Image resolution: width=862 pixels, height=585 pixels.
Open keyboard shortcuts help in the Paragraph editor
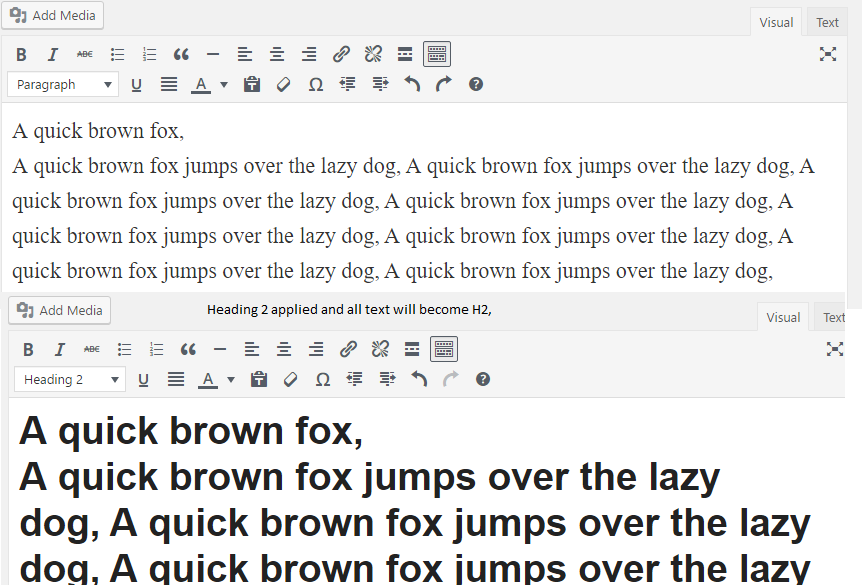476,84
